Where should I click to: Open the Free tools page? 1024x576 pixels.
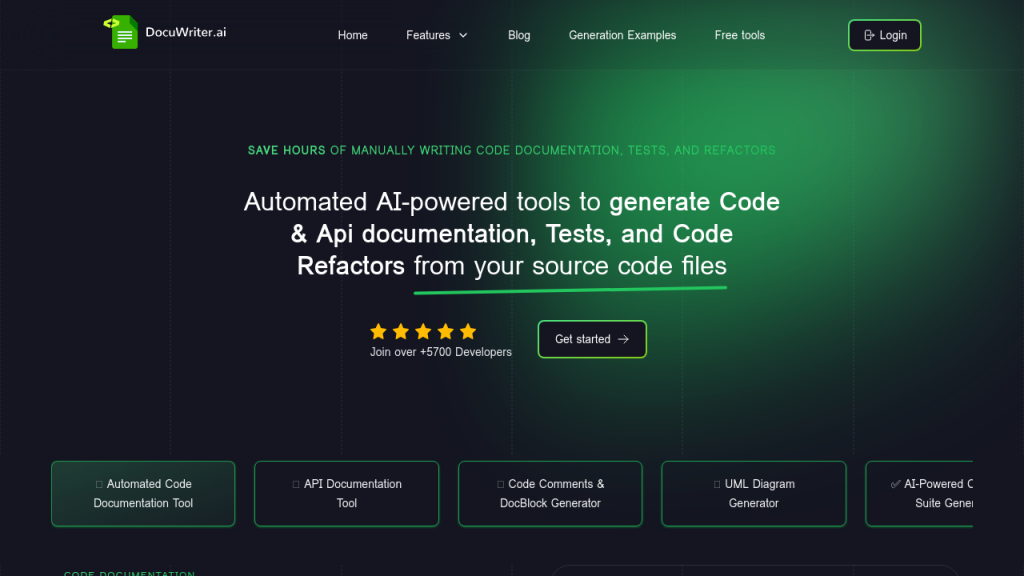click(740, 35)
